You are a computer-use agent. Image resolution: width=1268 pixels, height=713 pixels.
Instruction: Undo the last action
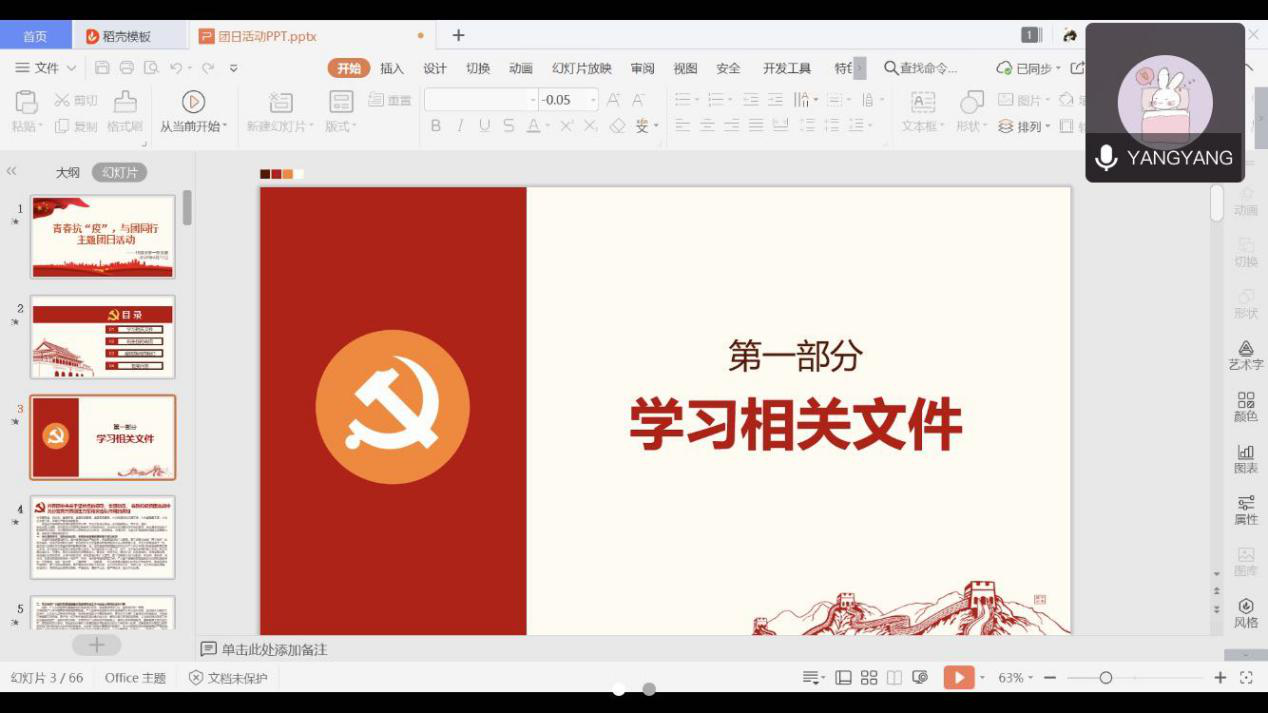pos(176,68)
